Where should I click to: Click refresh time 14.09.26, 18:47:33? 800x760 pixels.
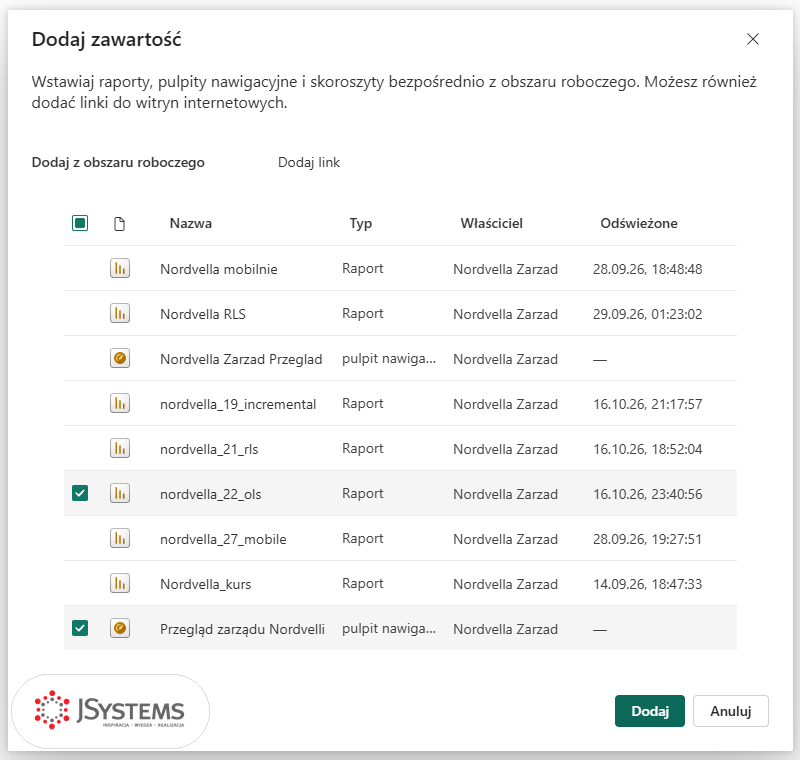coord(647,584)
